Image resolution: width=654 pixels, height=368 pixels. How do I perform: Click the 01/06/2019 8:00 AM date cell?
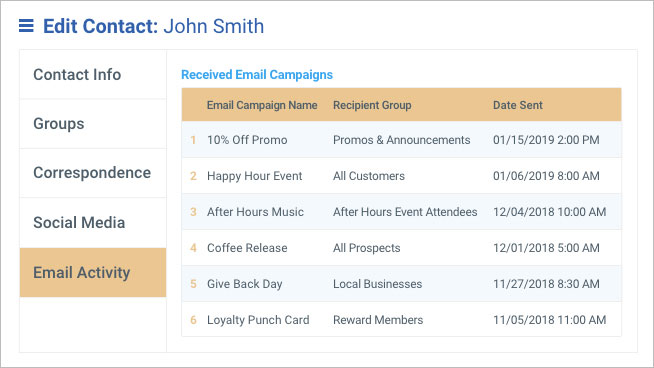546,176
